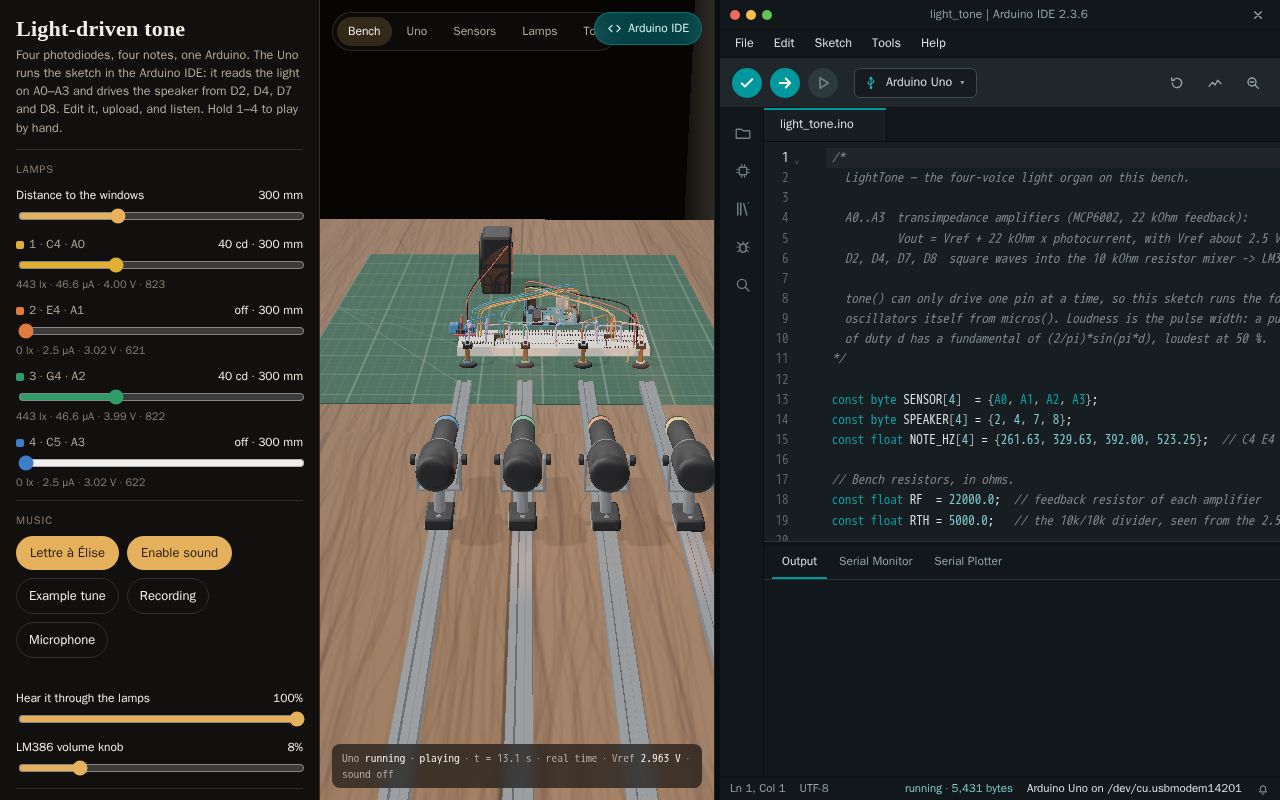This screenshot has width=1280, height=800.
Task: Toggle the Recording option
Action: 168,596
